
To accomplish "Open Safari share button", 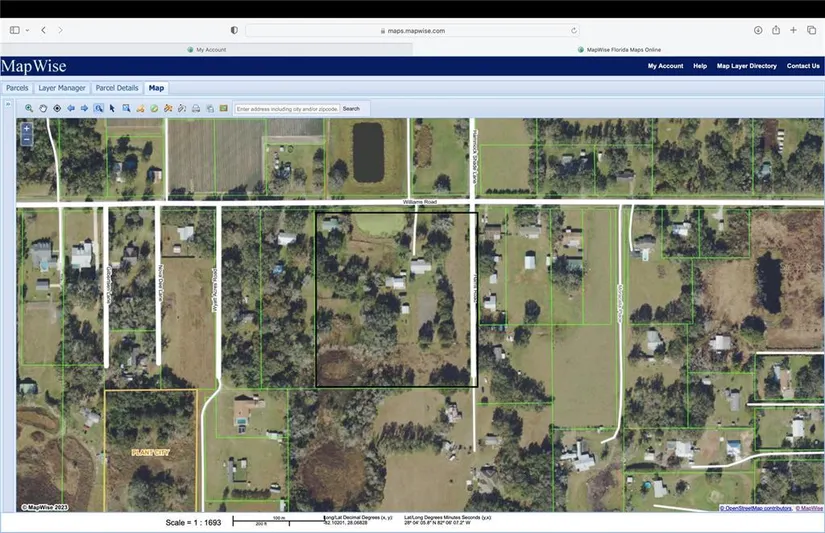I will 776,31.
